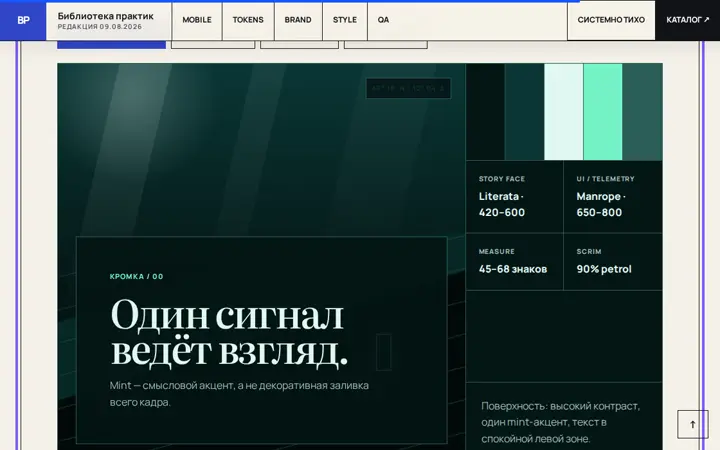
Task: Select the pale mint-white color swatch
Action: (x=563, y=112)
